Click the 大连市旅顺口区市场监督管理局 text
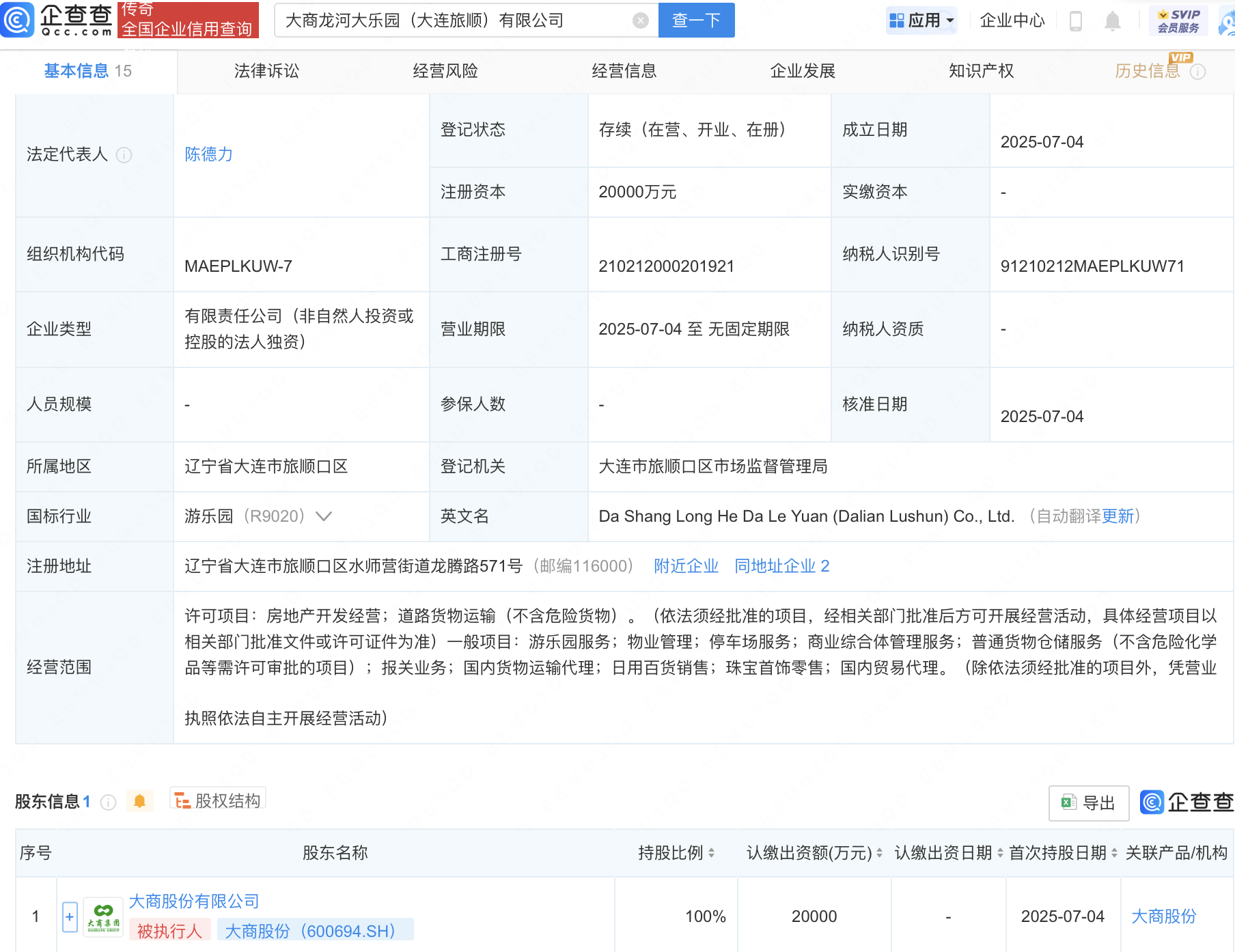Viewport: 1235px width, 952px height. (712, 466)
